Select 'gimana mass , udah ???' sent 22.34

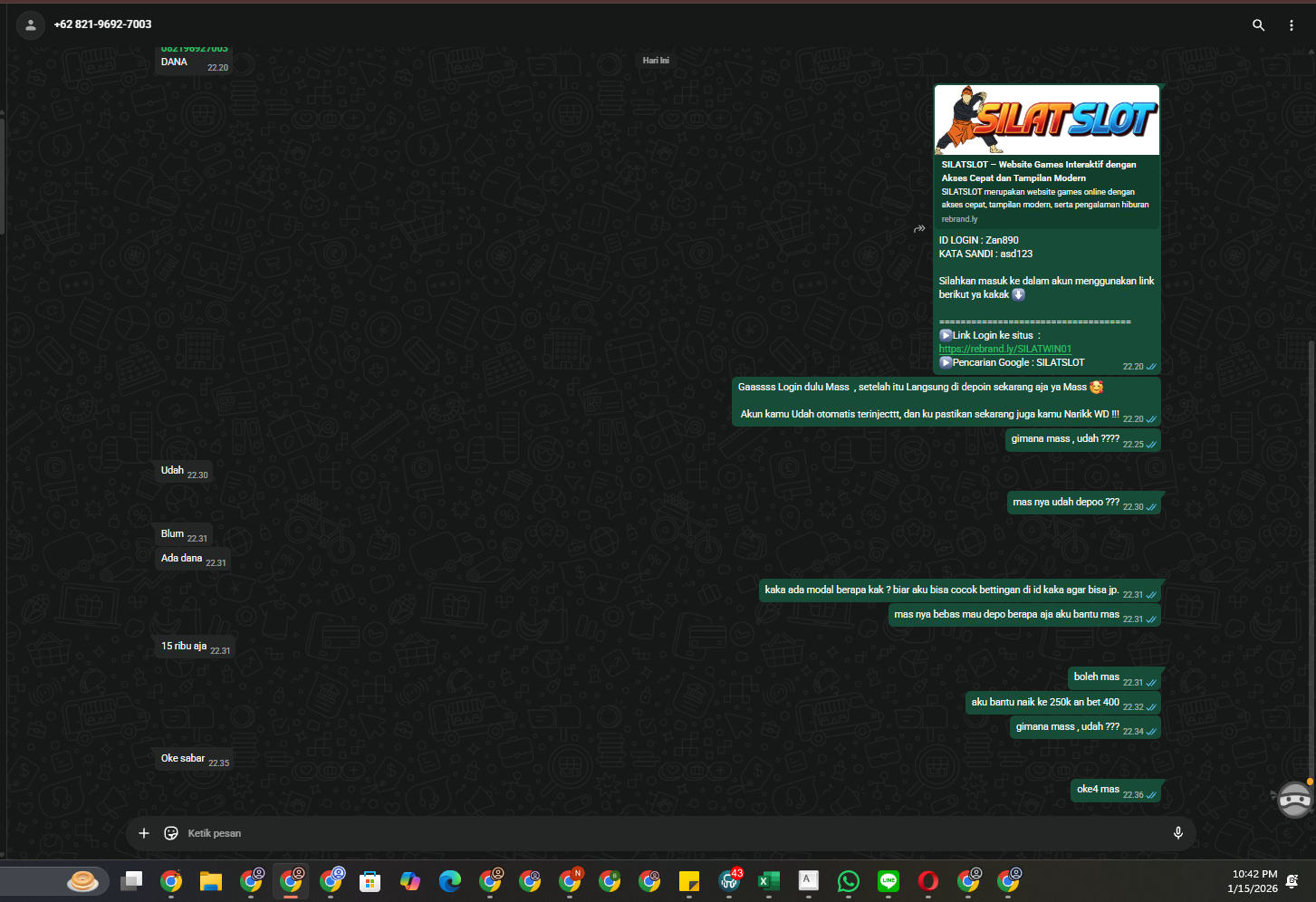tap(1085, 727)
